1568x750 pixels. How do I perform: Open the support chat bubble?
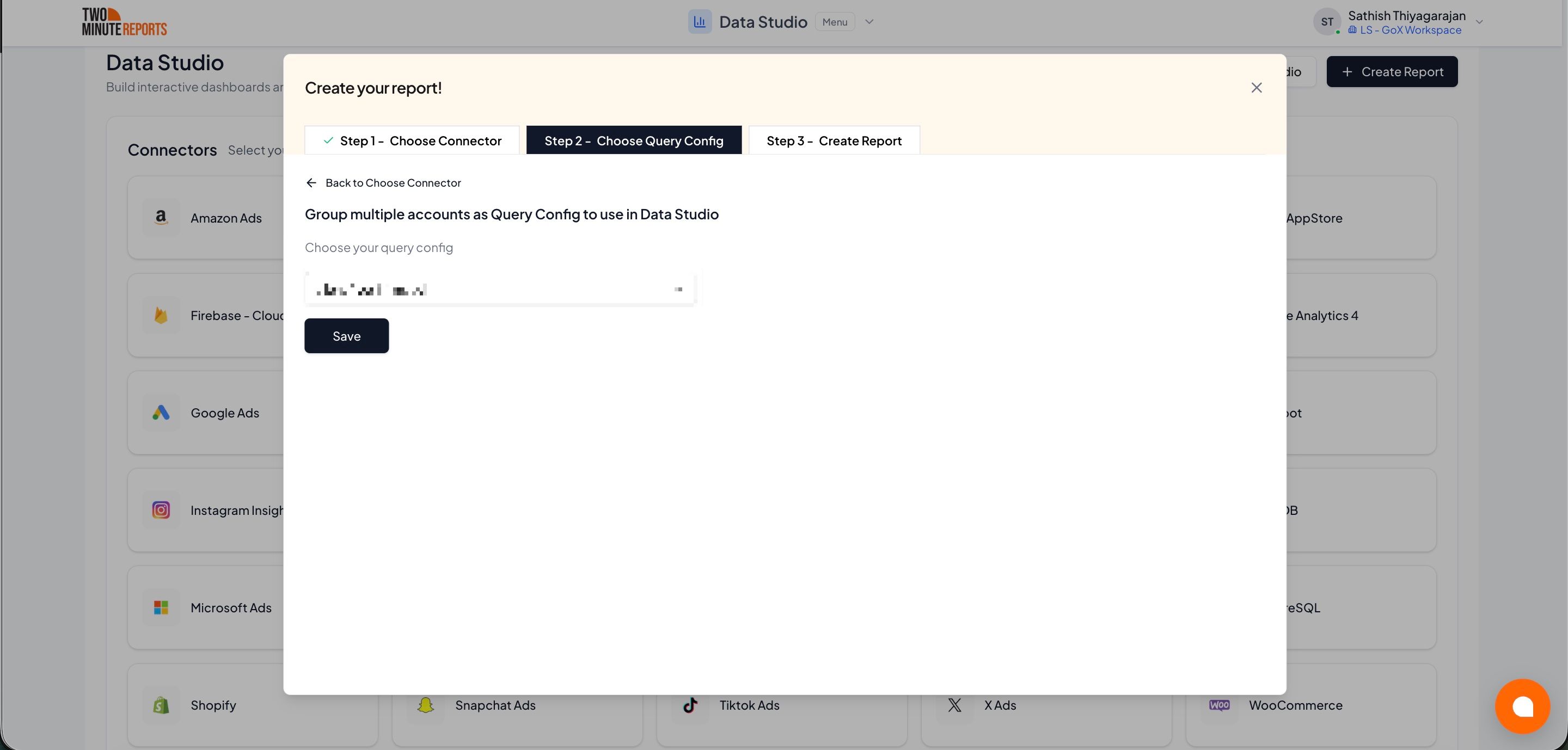click(x=1522, y=706)
